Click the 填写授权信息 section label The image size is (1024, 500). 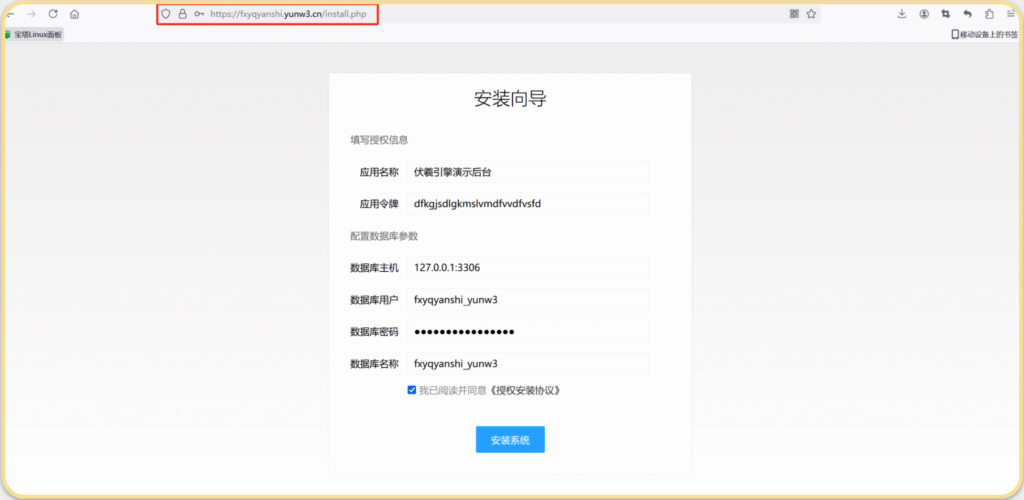pos(379,140)
